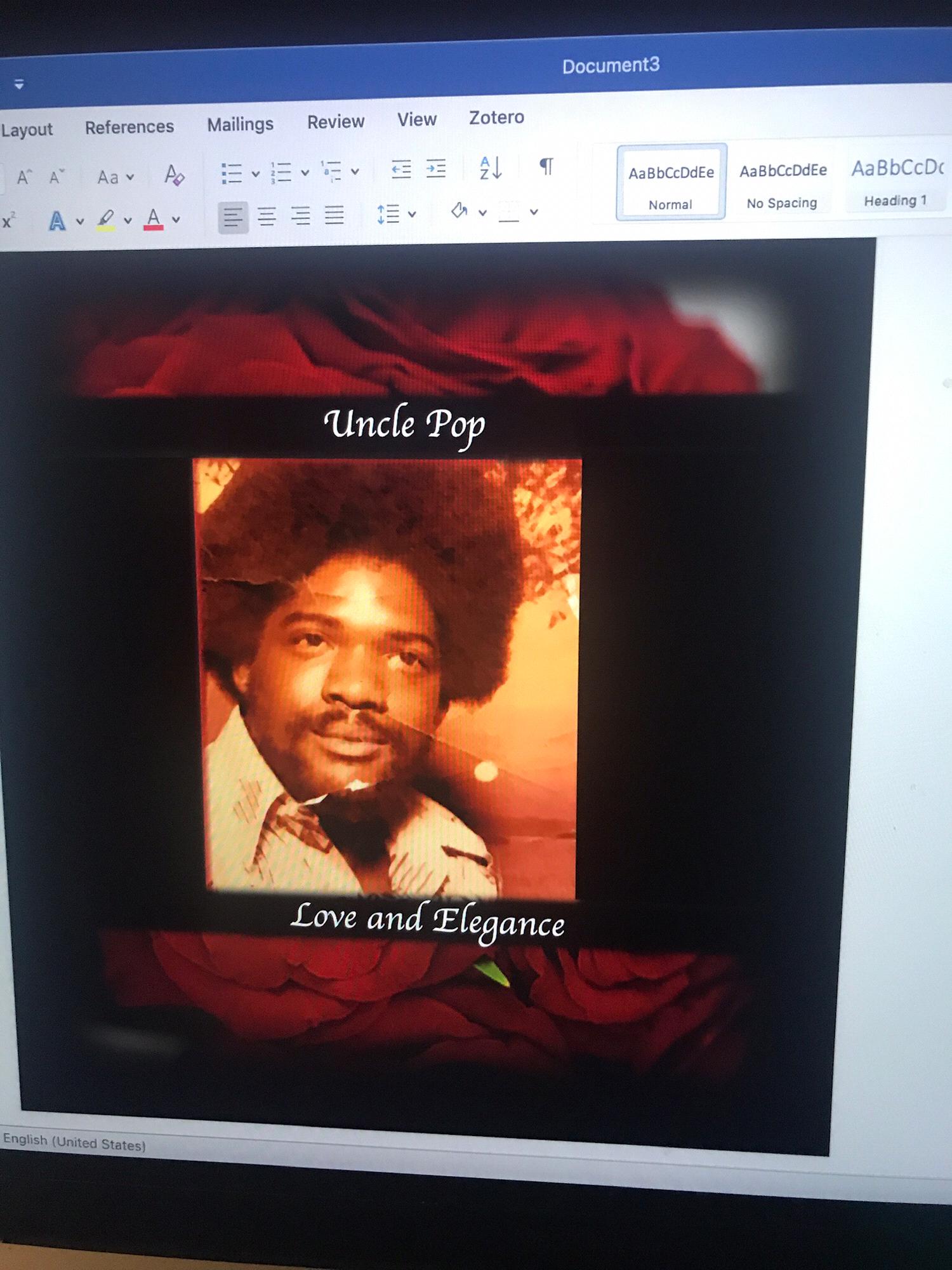Screen dimensions: 952x1270
Task: Open the Change Case Aa dropdown
Action: tap(115, 177)
